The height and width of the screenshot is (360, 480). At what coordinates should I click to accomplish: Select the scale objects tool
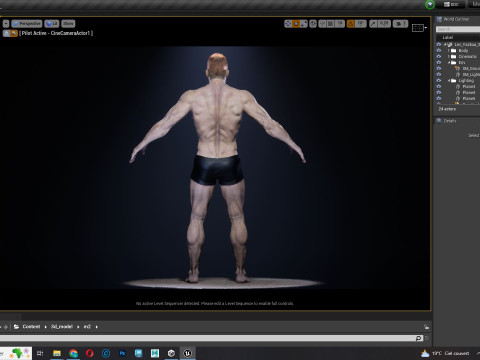click(x=304, y=24)
